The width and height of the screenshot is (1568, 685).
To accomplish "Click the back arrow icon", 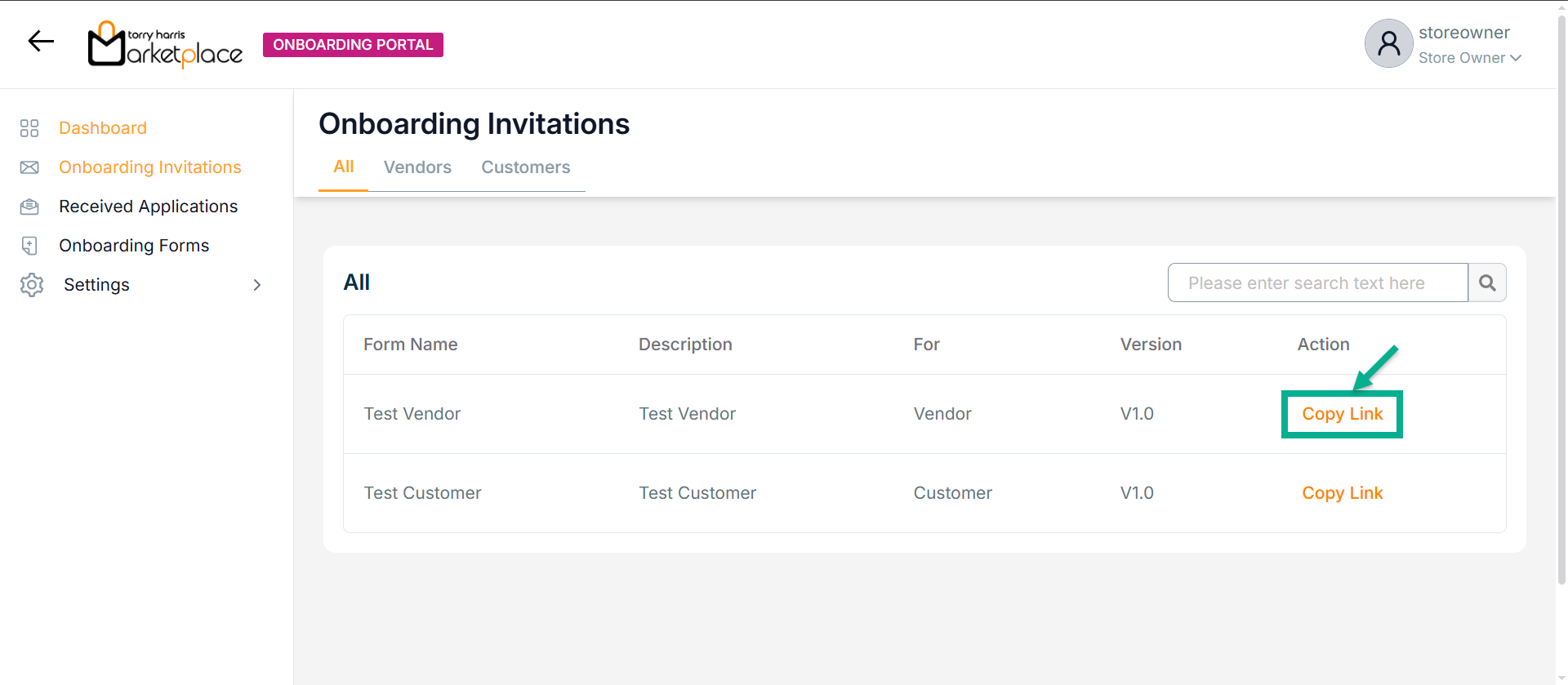I will [x=41, y=41].
